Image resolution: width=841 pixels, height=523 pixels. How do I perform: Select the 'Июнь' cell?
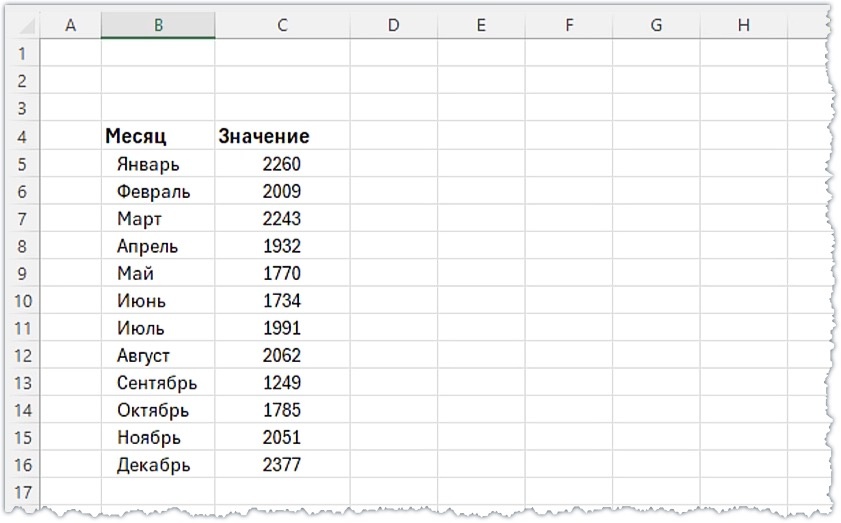pyautogui.click(x=158, y=300)
